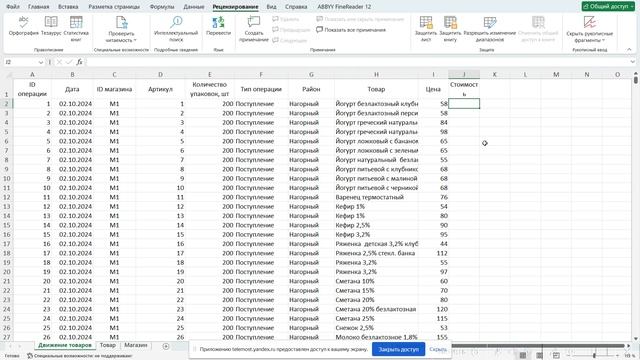Select cell with Варенец термостатный
The width and height of the screenshot is (640, 360).
point(376,197)
